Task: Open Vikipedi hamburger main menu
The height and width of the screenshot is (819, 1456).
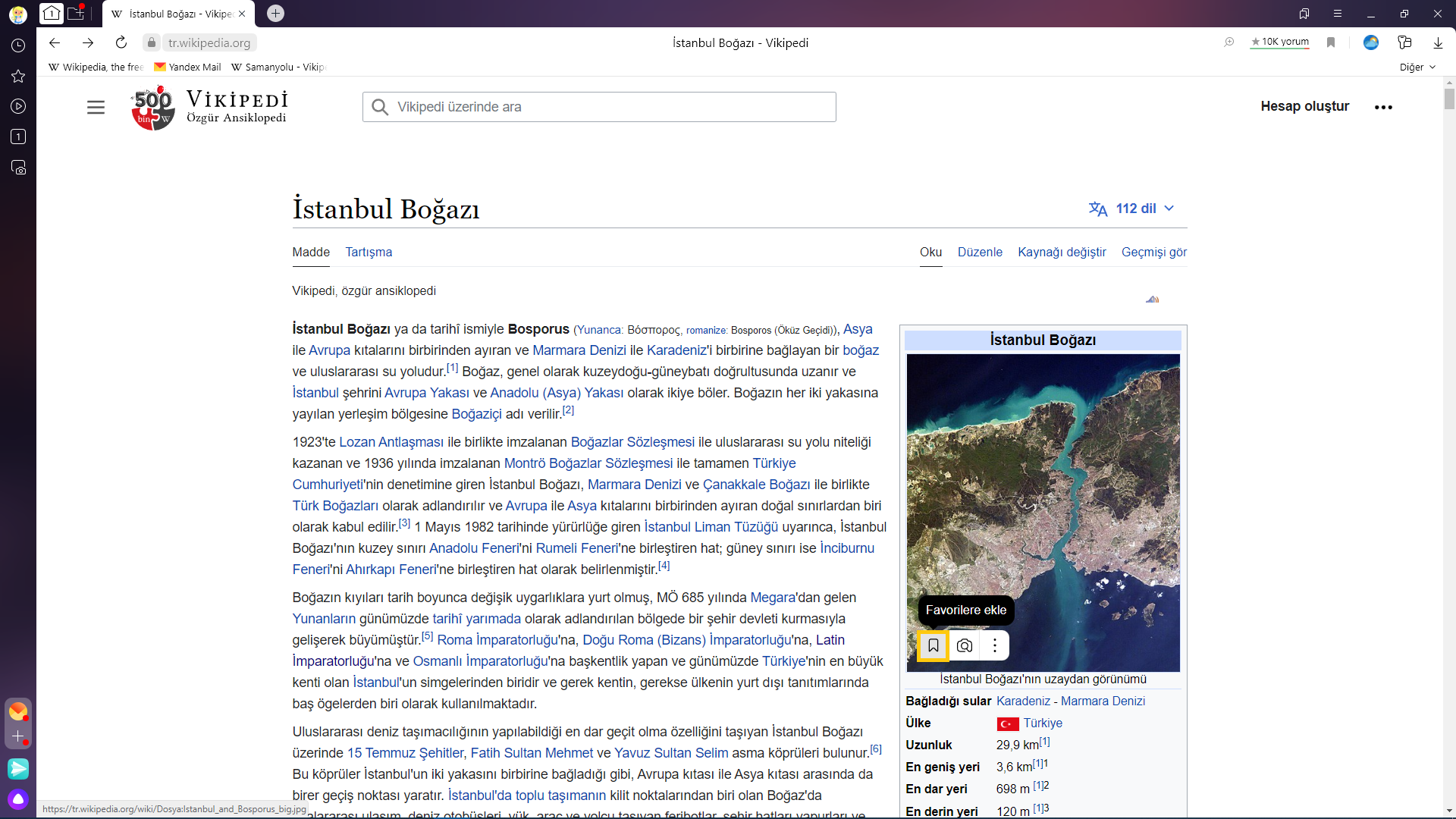Action: 96,107
